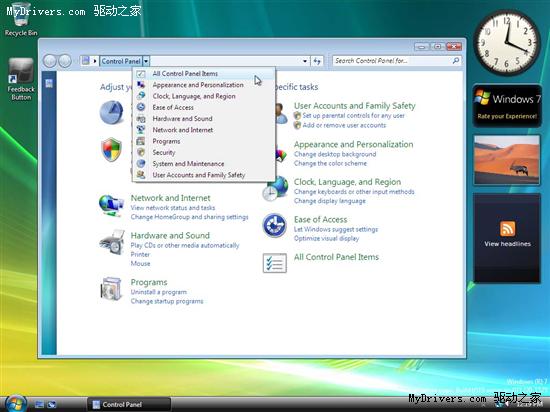550x412 pixels.
Task: Click the address bar location icon
Action: pyautogui.click(x=85, y=61)
